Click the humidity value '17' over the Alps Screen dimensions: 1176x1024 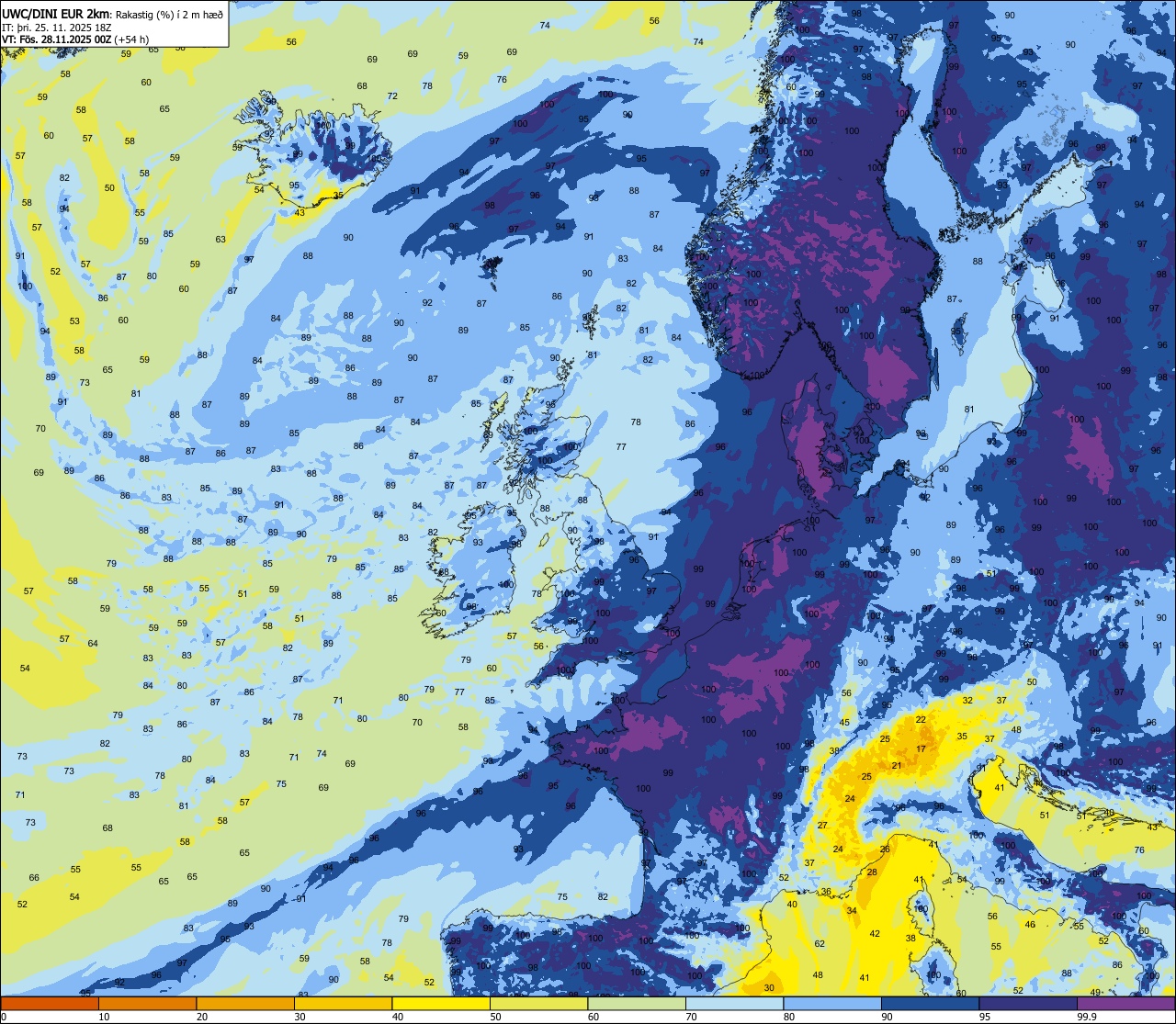[x=921, y=749]
